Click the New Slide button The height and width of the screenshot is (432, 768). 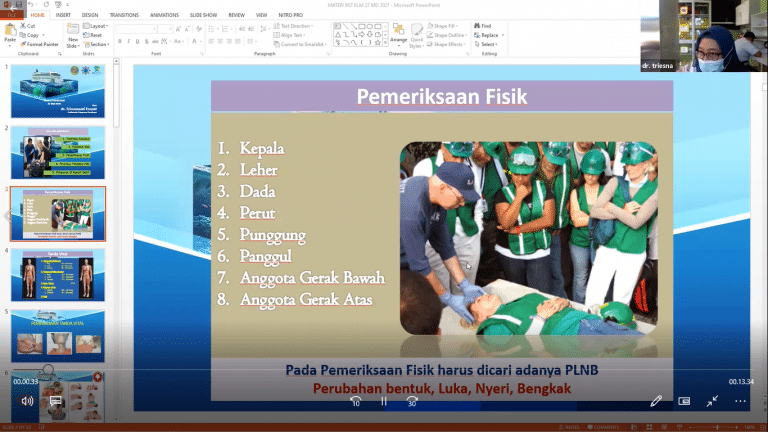[x=73, y=35]
